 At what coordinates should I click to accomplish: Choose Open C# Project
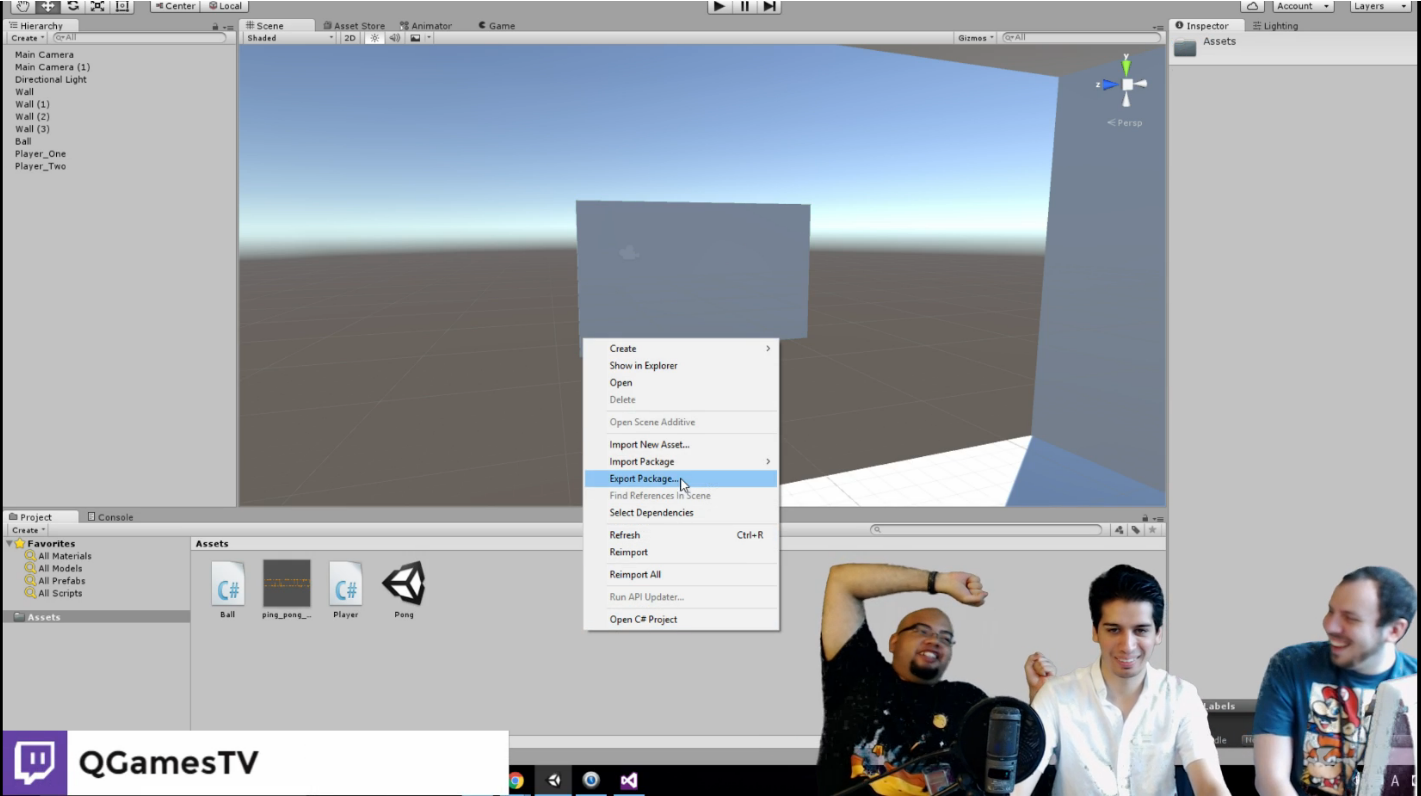pos(681,620)
